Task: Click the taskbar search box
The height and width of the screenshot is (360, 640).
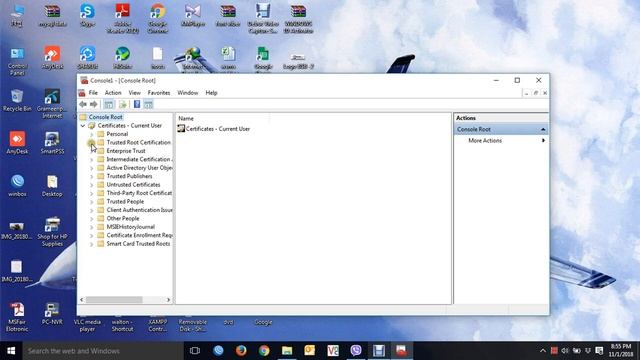Action: (103, 351)
